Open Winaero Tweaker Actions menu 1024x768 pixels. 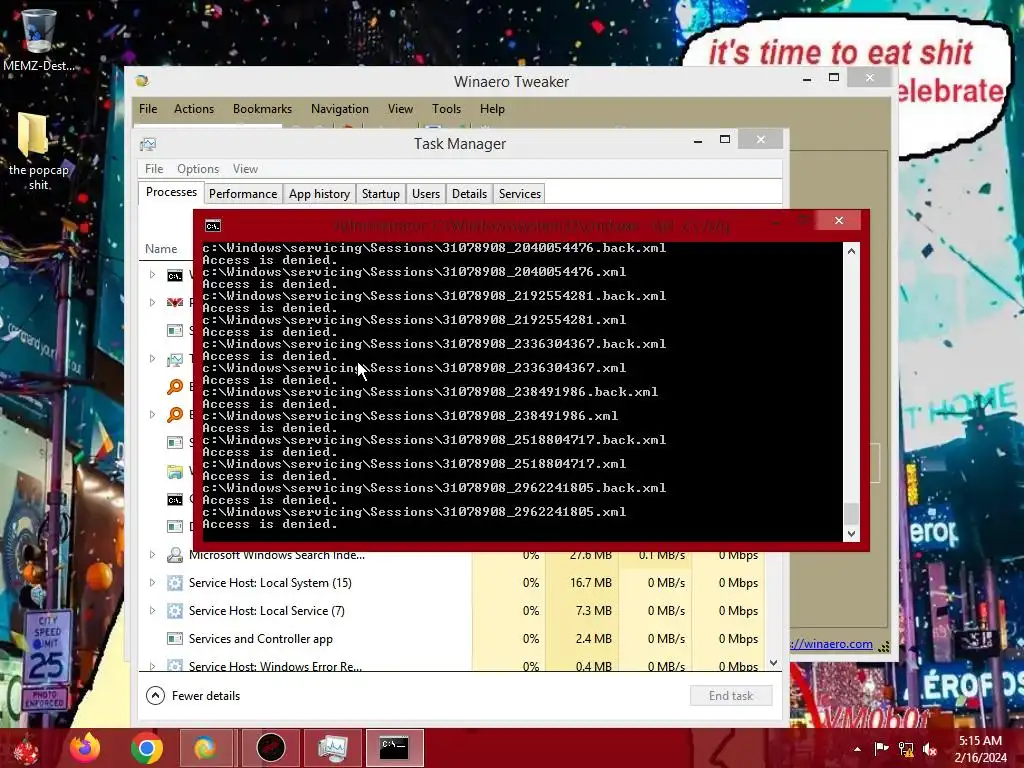(194, 109)
